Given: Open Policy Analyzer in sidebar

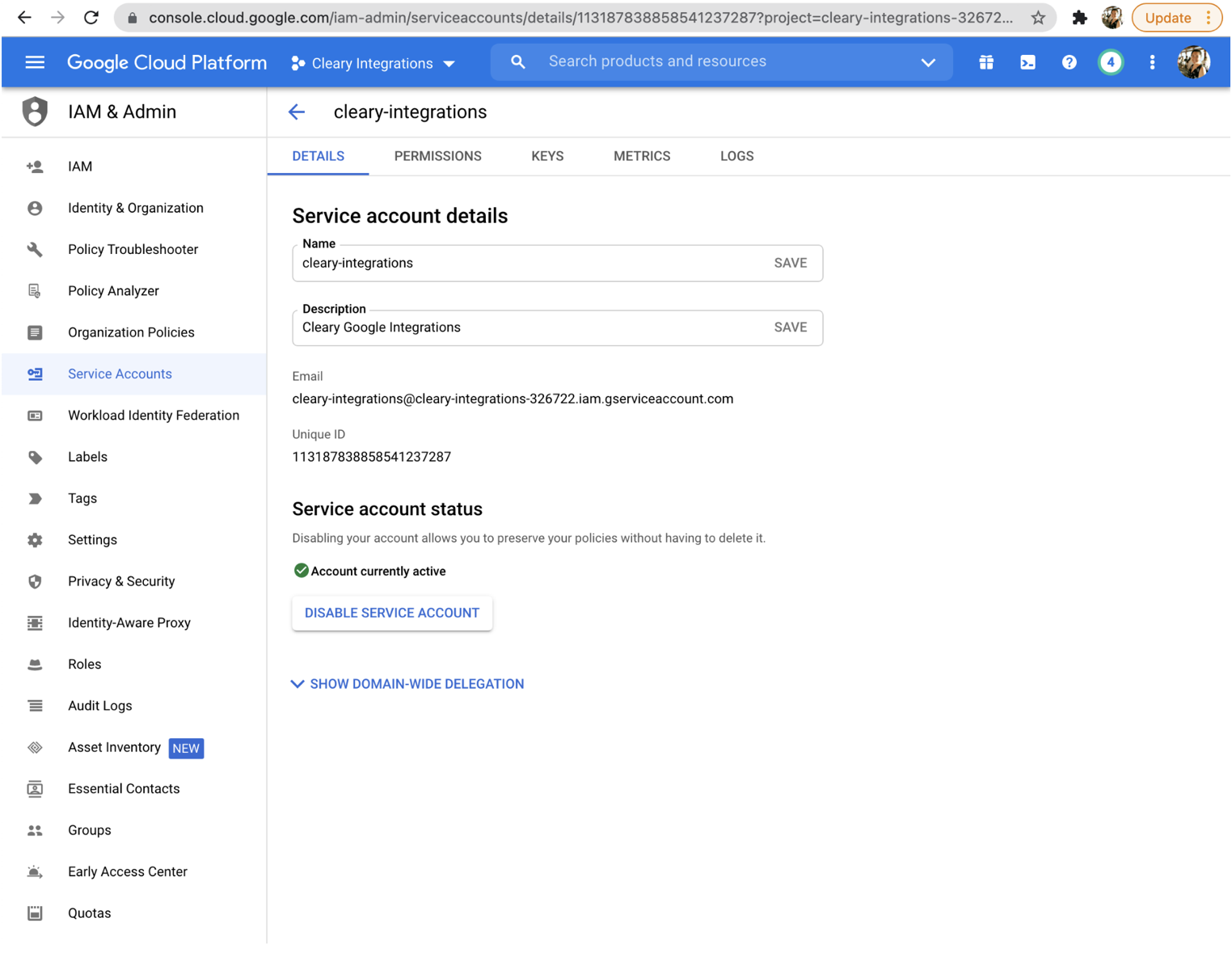Looking at the screenshot, I should 134,291.
